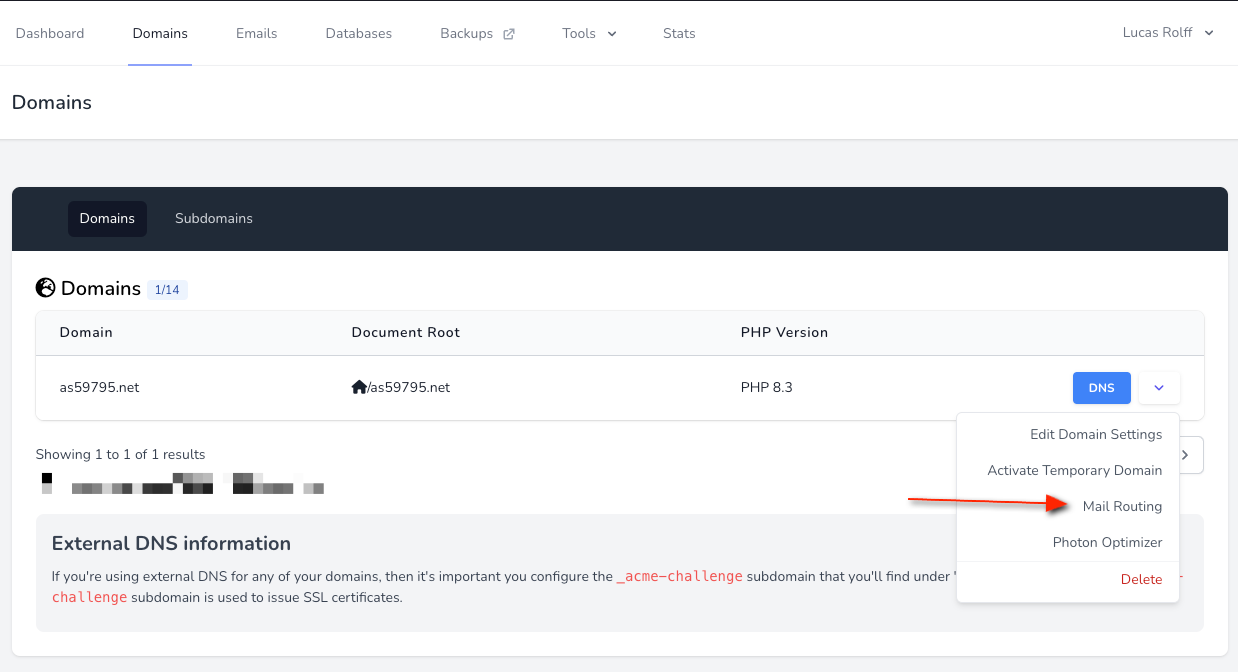Viewport: 1238px width, 672px height.
Task: Click the red Delete menu option
Action: coord(1141,579)
